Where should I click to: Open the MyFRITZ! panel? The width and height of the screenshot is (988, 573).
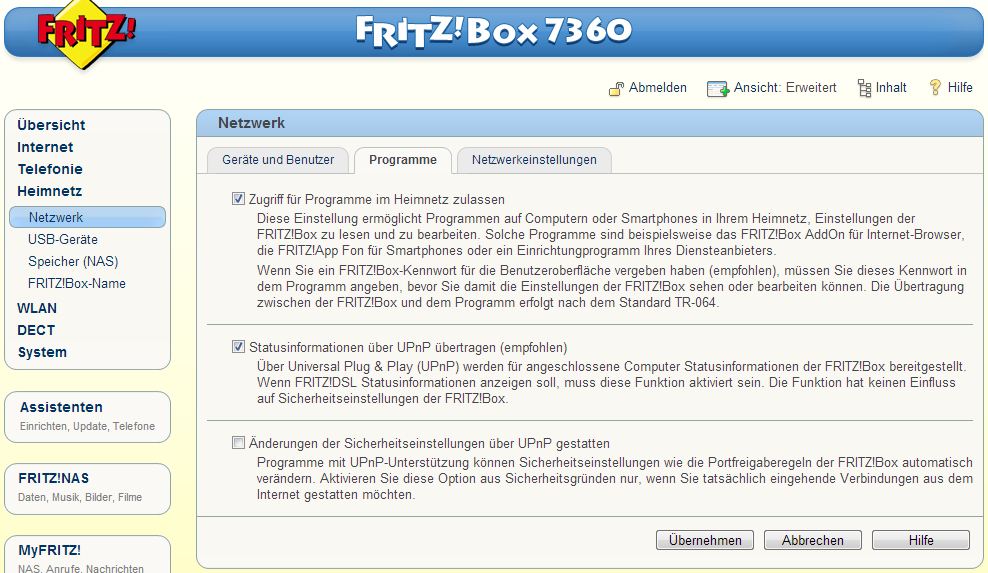click(x=88, y=555)
